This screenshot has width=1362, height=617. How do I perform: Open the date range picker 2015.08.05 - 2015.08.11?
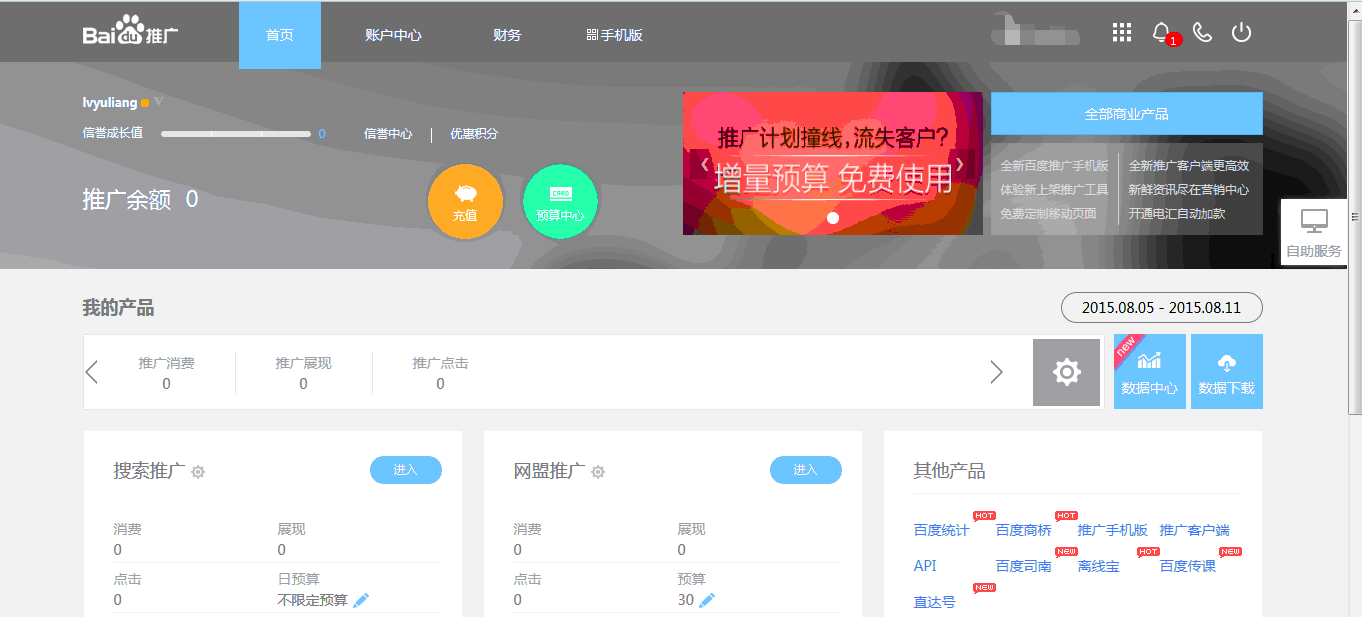point(1161,308)
